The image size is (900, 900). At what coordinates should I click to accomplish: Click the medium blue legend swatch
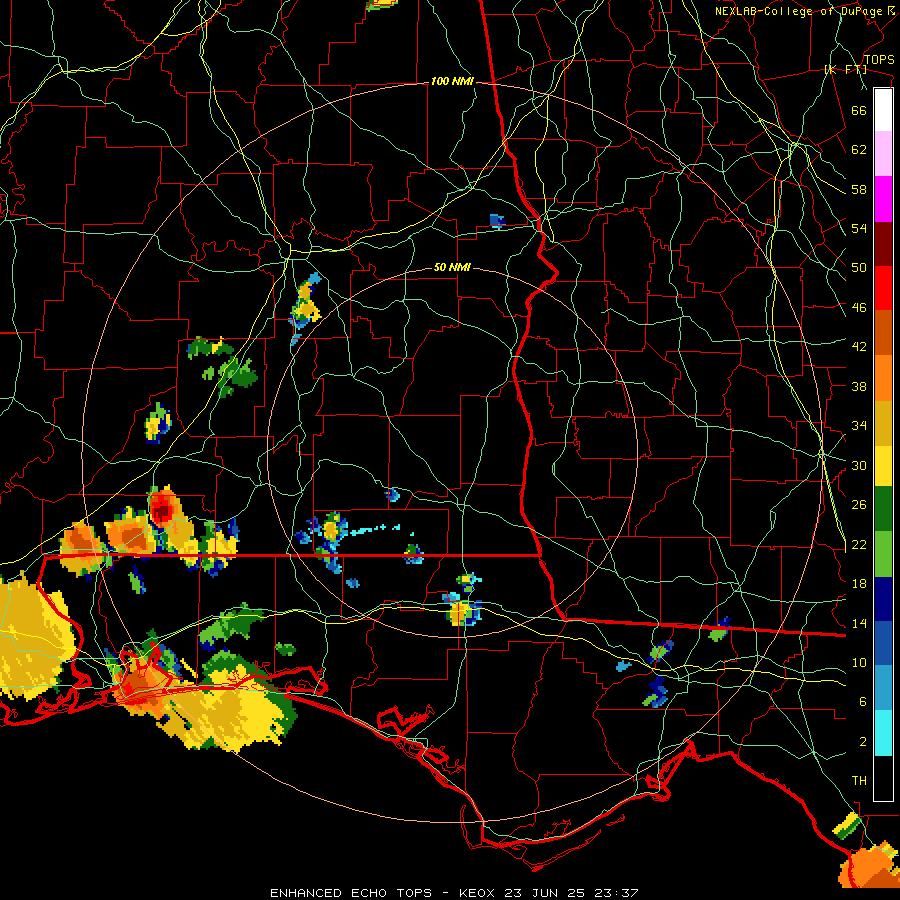(x=883, y=644)
